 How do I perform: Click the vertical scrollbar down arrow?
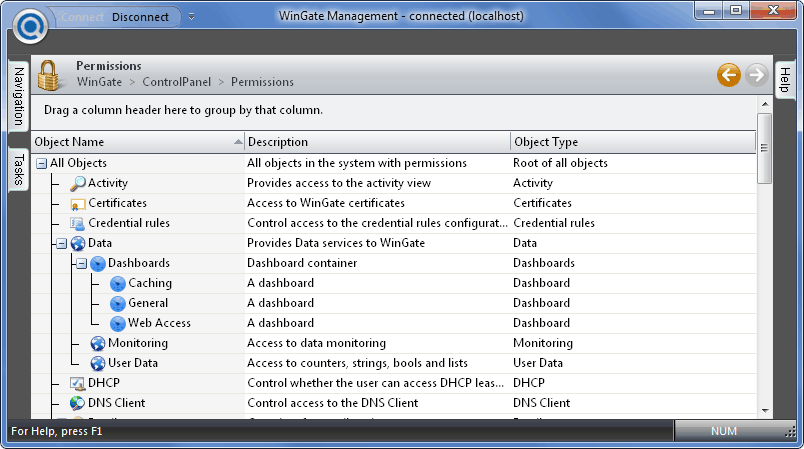765,411
